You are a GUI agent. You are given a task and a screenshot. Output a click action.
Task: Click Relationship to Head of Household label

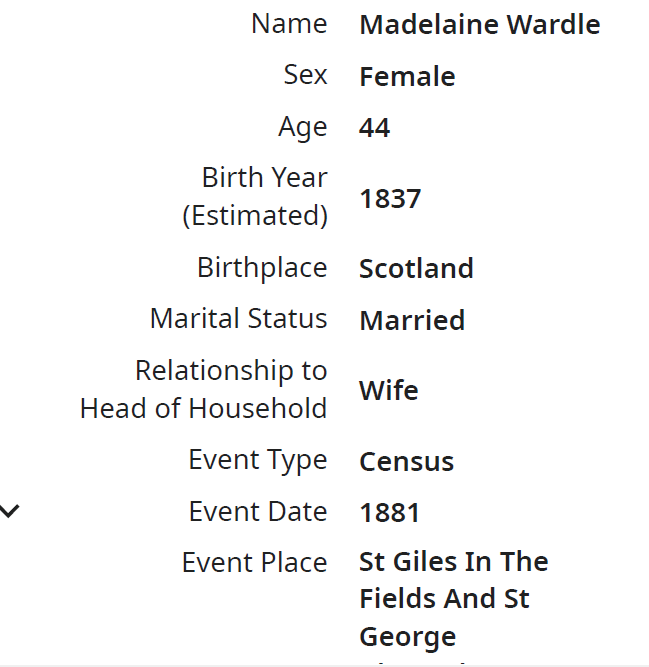[204, 389]
